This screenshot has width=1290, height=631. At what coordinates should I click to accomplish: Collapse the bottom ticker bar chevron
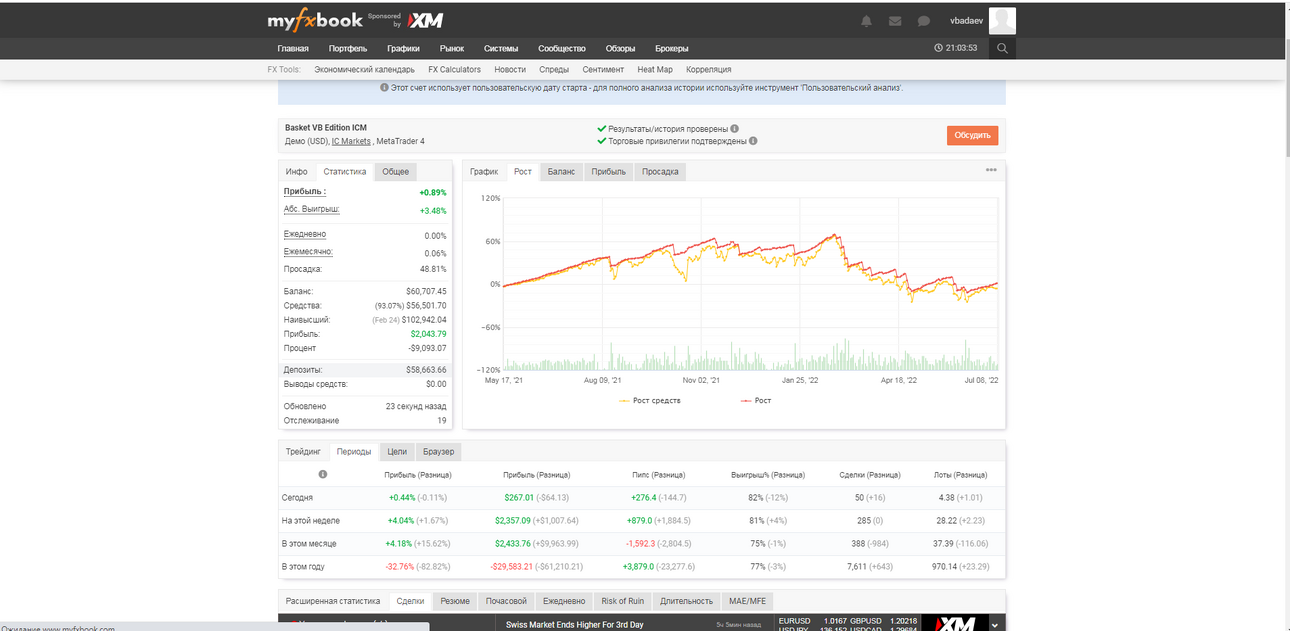point(995,624)
